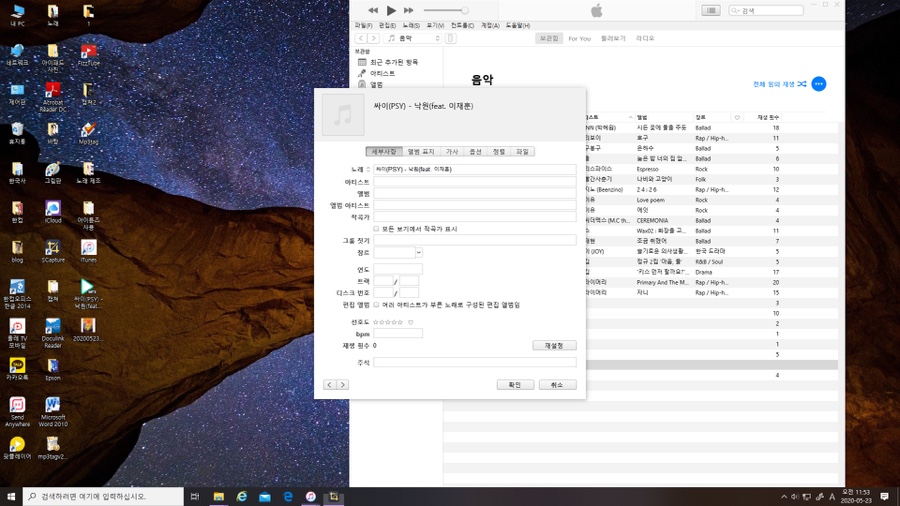
Task: Select 최근 추가된 항목 in sidebar
Action: [x=394, y=62]
